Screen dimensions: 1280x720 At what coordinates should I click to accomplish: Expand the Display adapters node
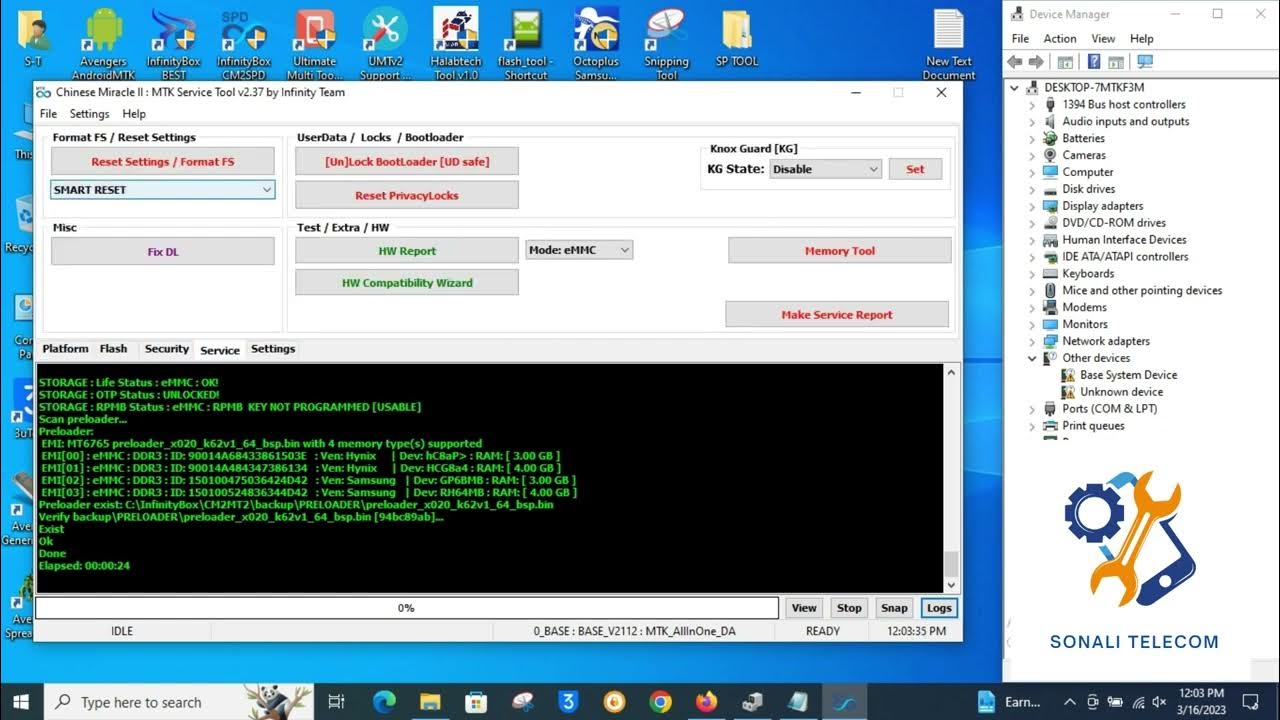click(x=1032, y=206)
